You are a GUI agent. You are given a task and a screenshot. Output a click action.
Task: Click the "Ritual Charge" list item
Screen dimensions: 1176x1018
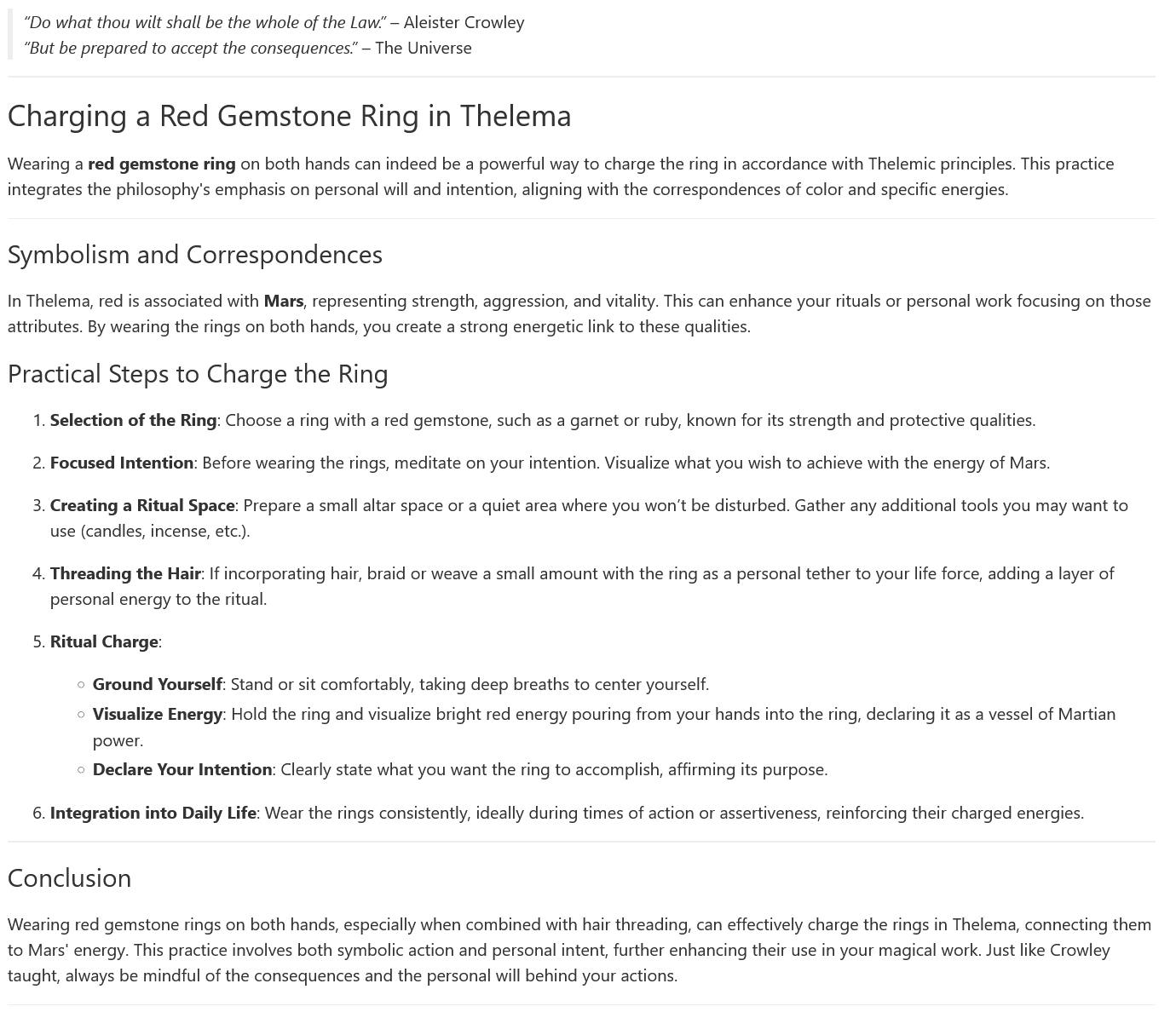click(104, 641)
